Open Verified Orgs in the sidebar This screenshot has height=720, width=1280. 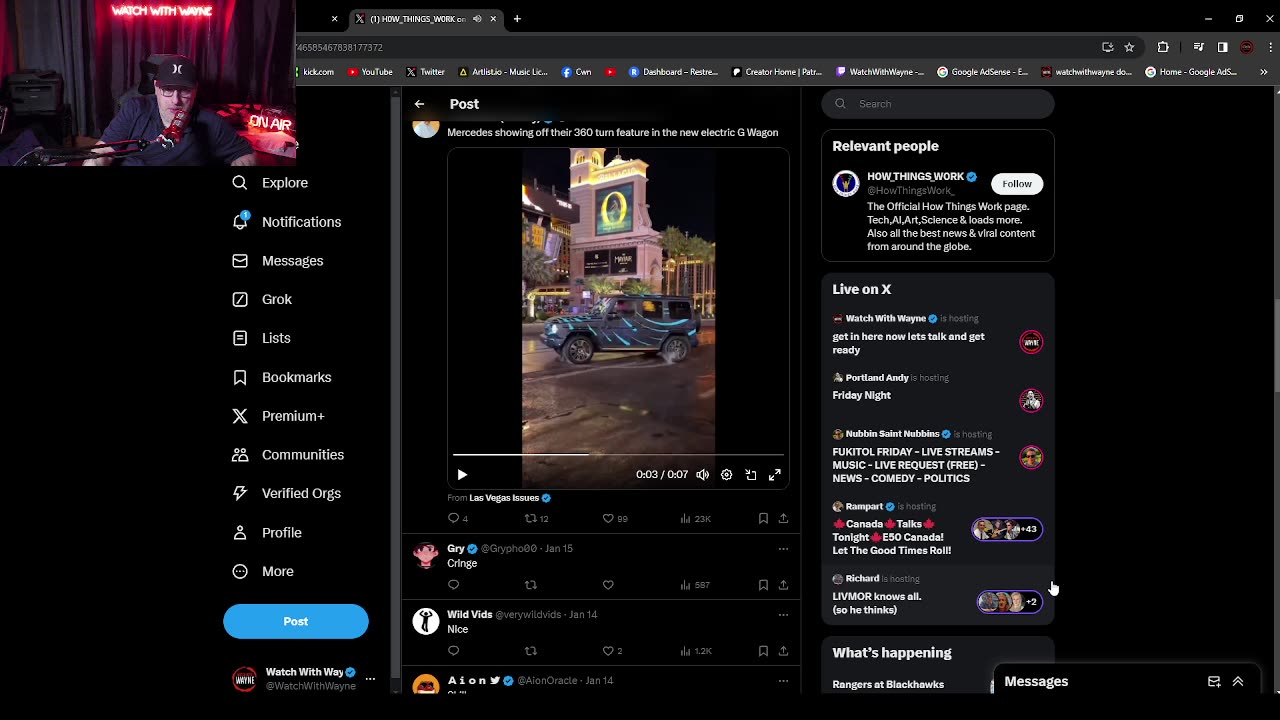click(286, 493)
